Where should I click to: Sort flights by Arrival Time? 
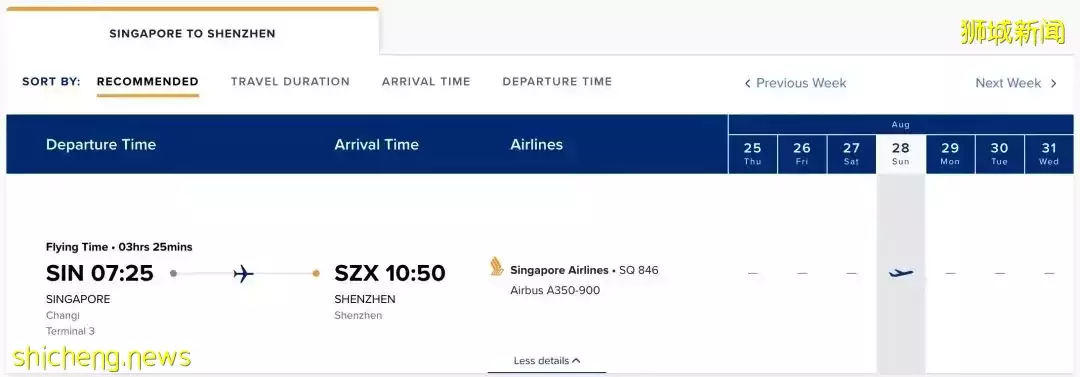pos(426,81)
